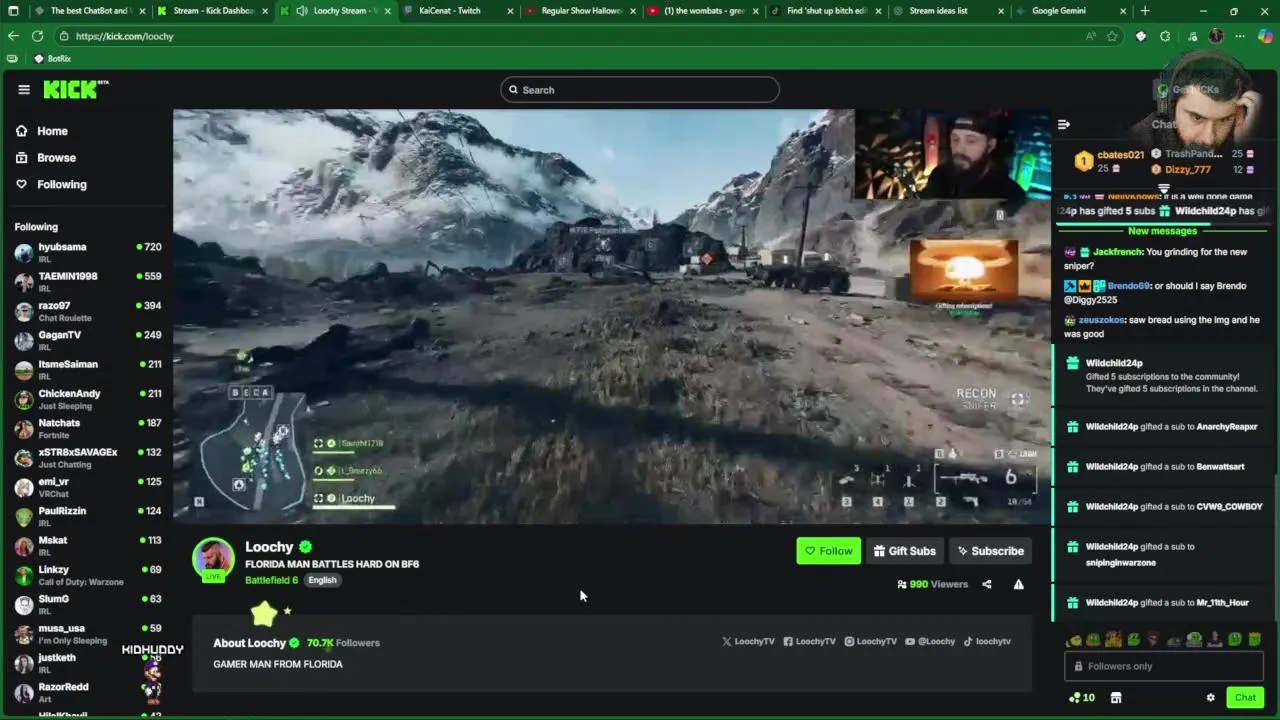
Task: Open PaulRizzin's channel in Following list
Action: click(x=88, y=516)
